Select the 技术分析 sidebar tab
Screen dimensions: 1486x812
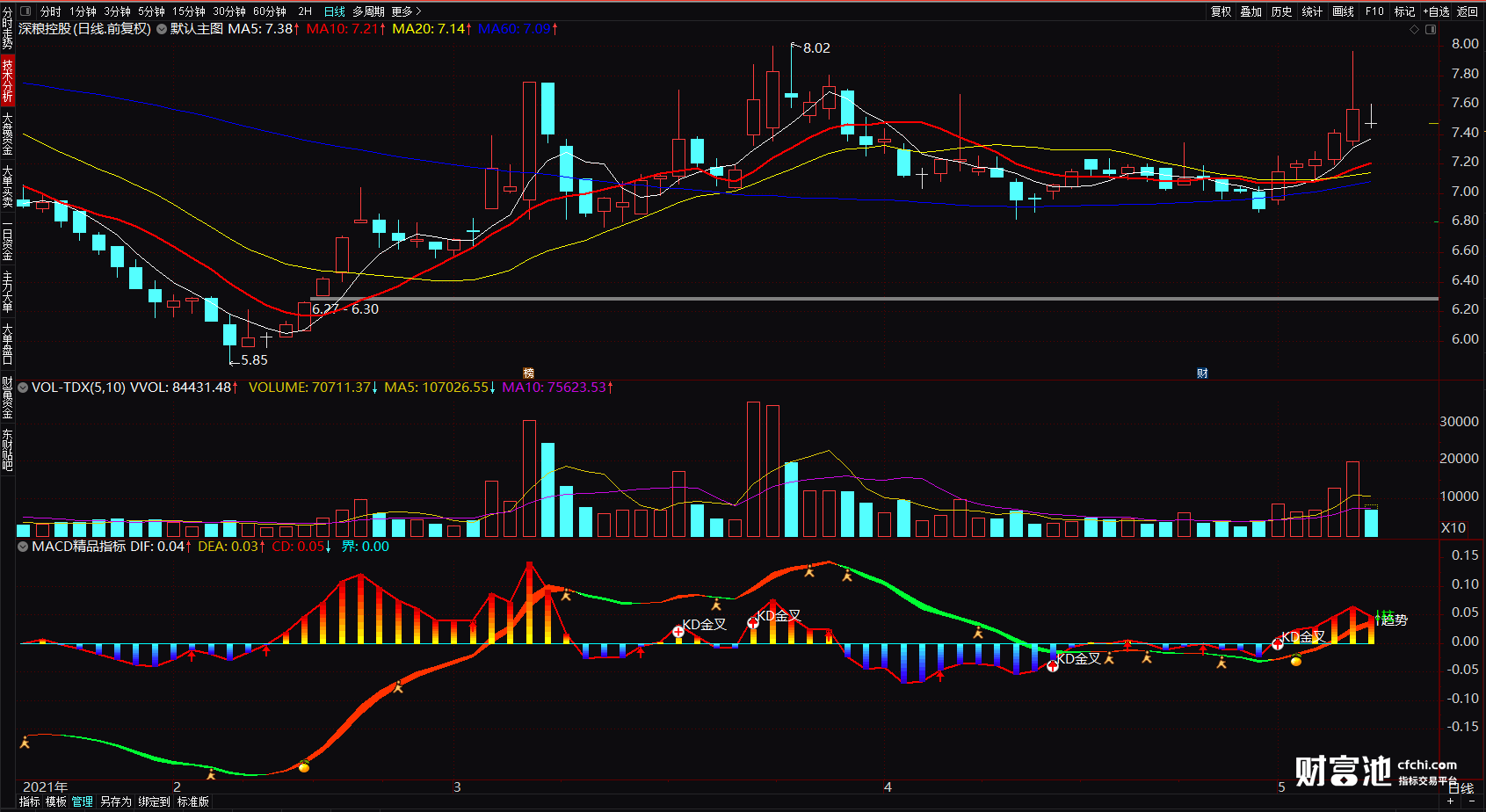[7, 80]
